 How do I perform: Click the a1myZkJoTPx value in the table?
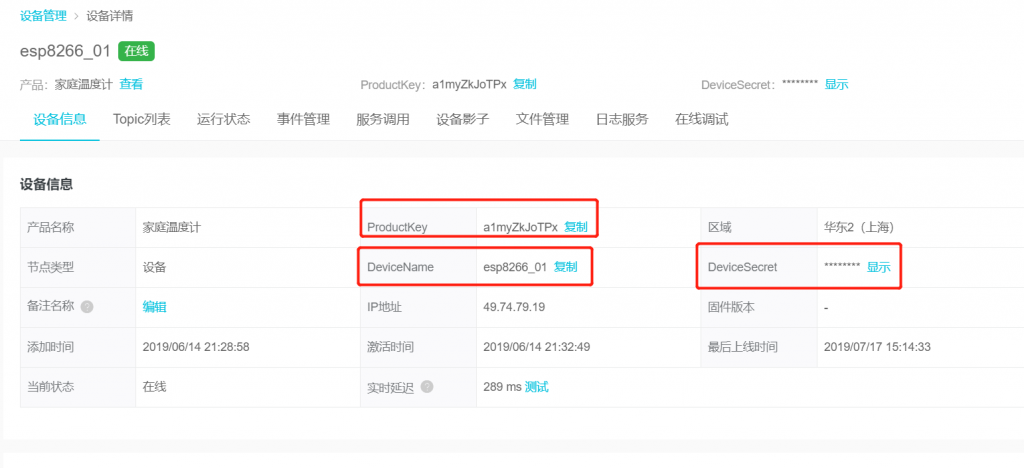pos(520,228)
